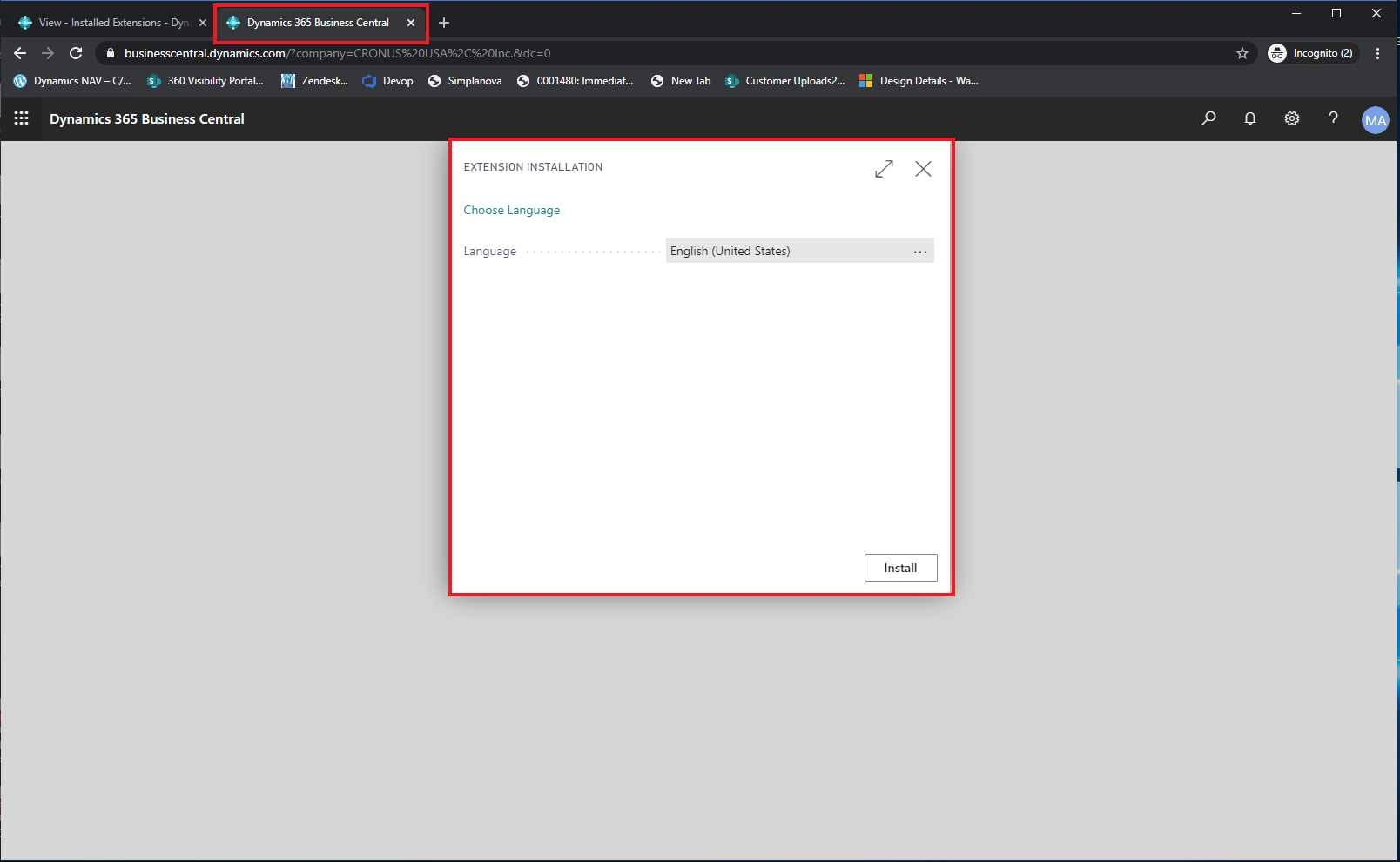The image size is (1400, 862).
Task: Open the Language lookup ellipsis
Action: pyautogui.click(x=920, y=252)
